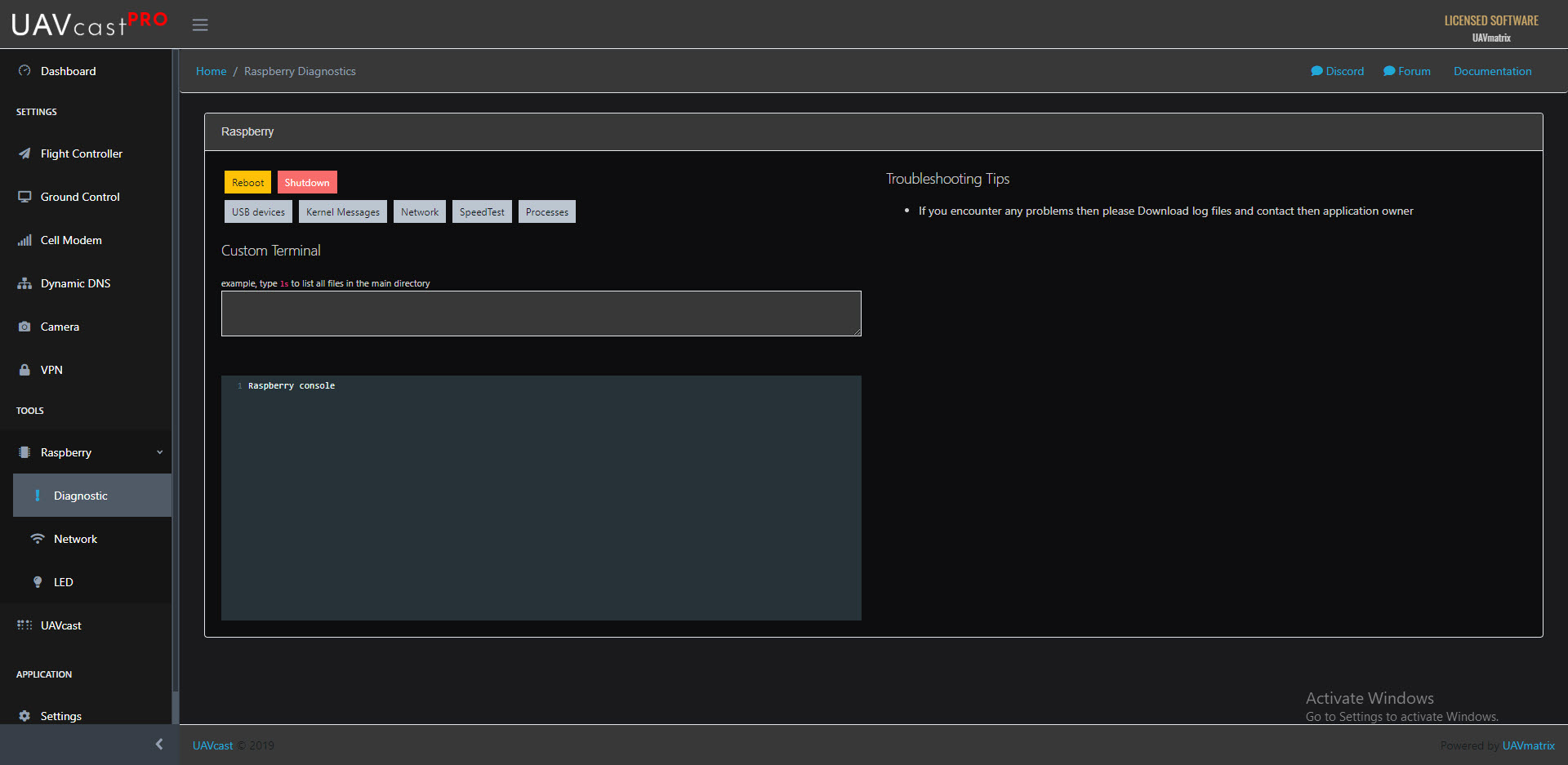Click the LED lightbulb icon
The height and width of the screenshot is (765, 1568).
[x=38, y=582]
